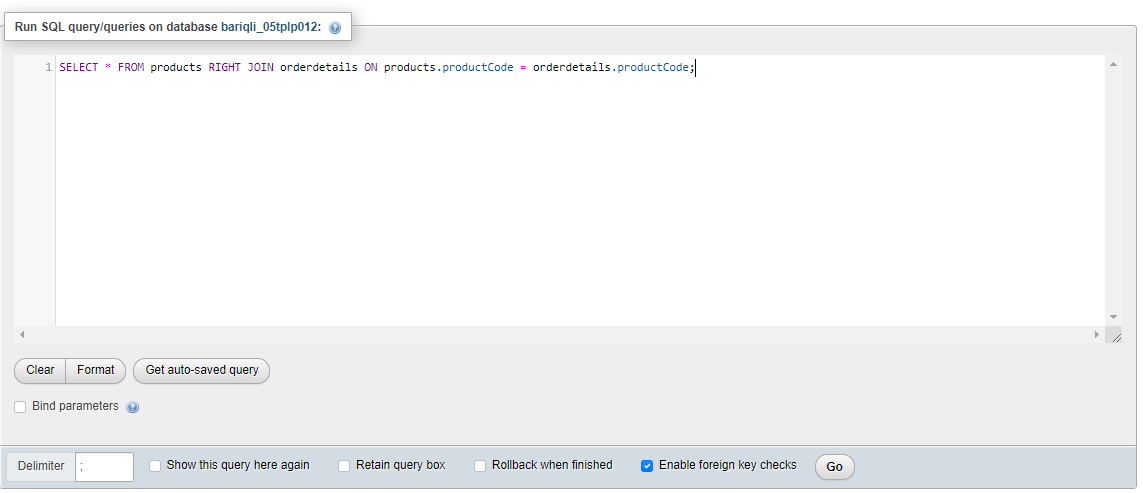
Task: Click line number 1 in gutter
Action: (49, 67)
